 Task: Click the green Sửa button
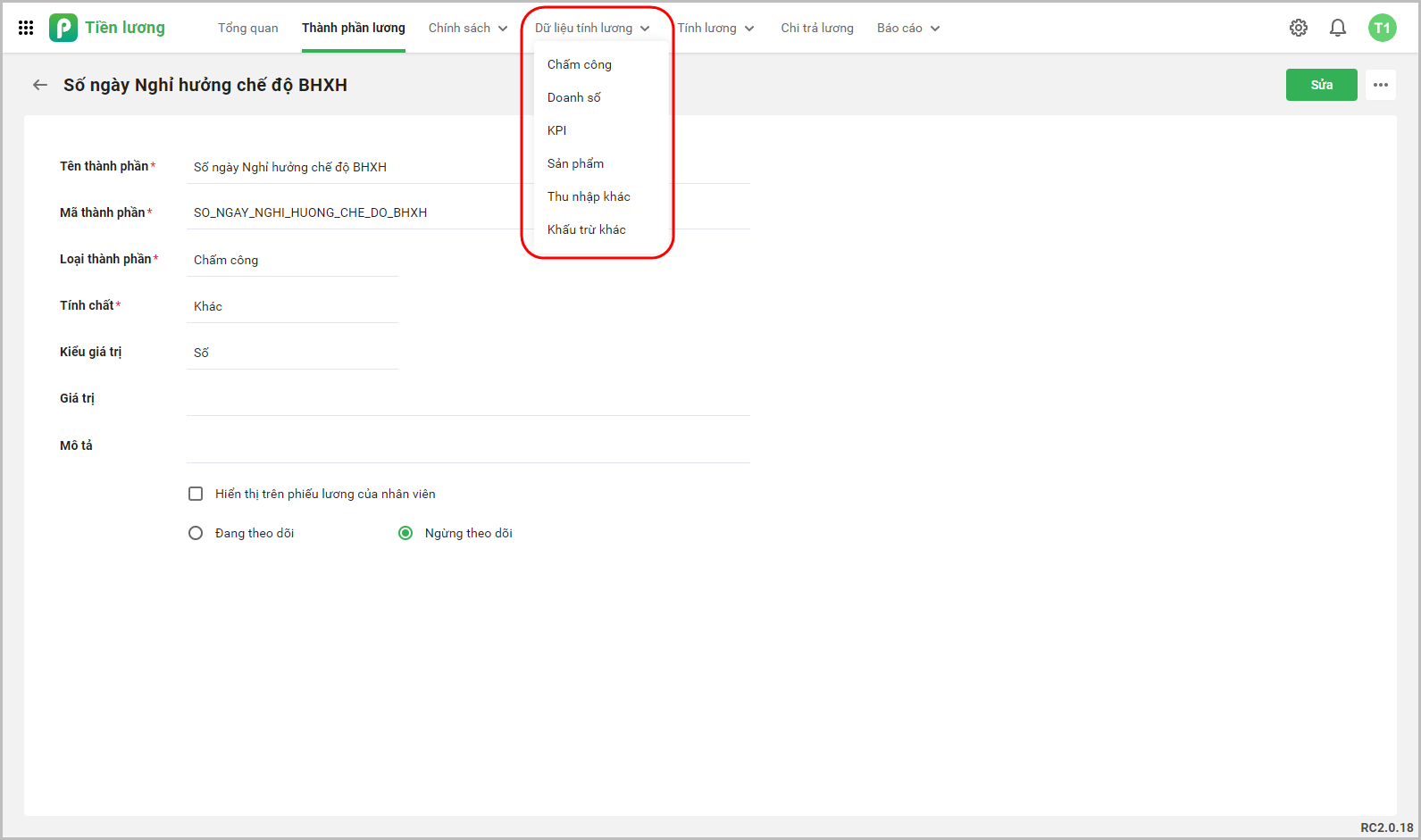click(x=1321, y=85)
